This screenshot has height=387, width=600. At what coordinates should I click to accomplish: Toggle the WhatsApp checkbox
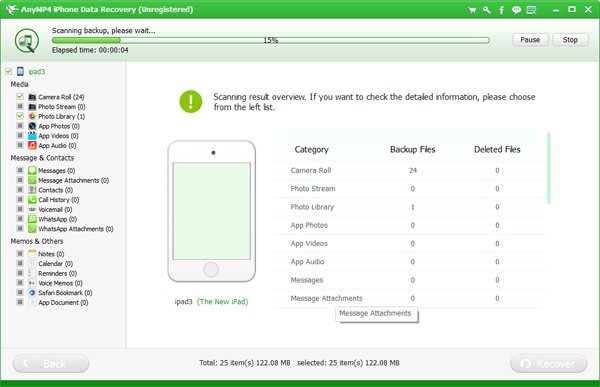click(x=20, y=219)
